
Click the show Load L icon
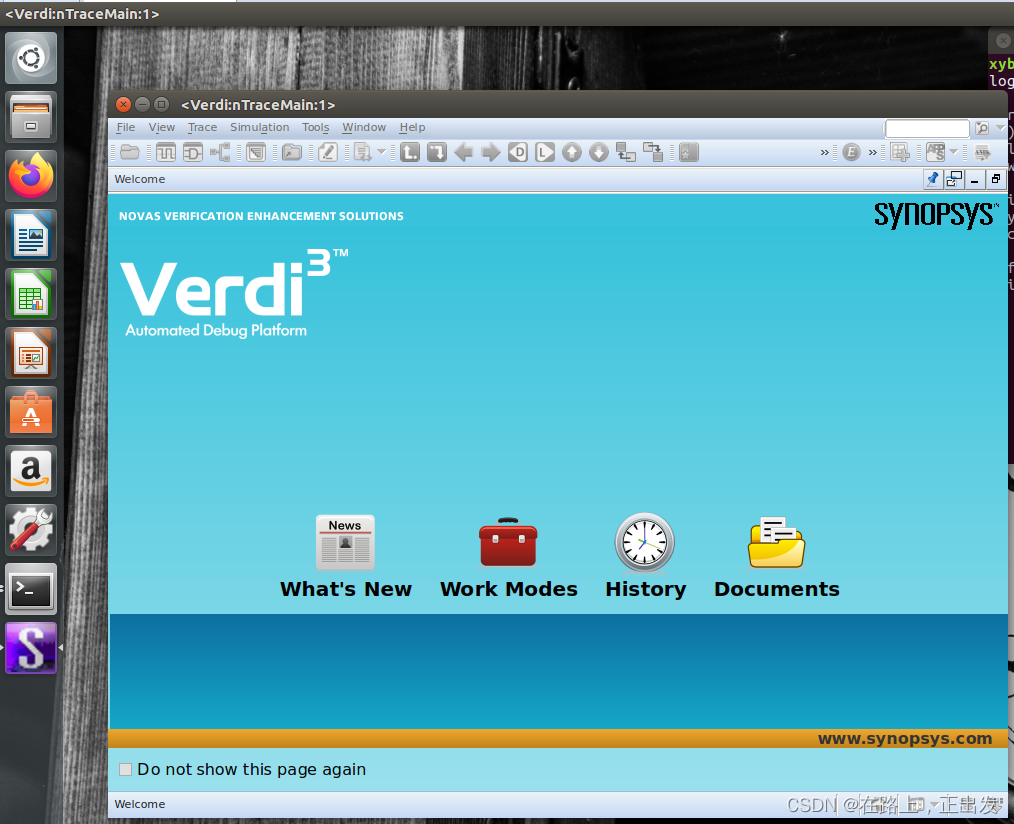545,153
